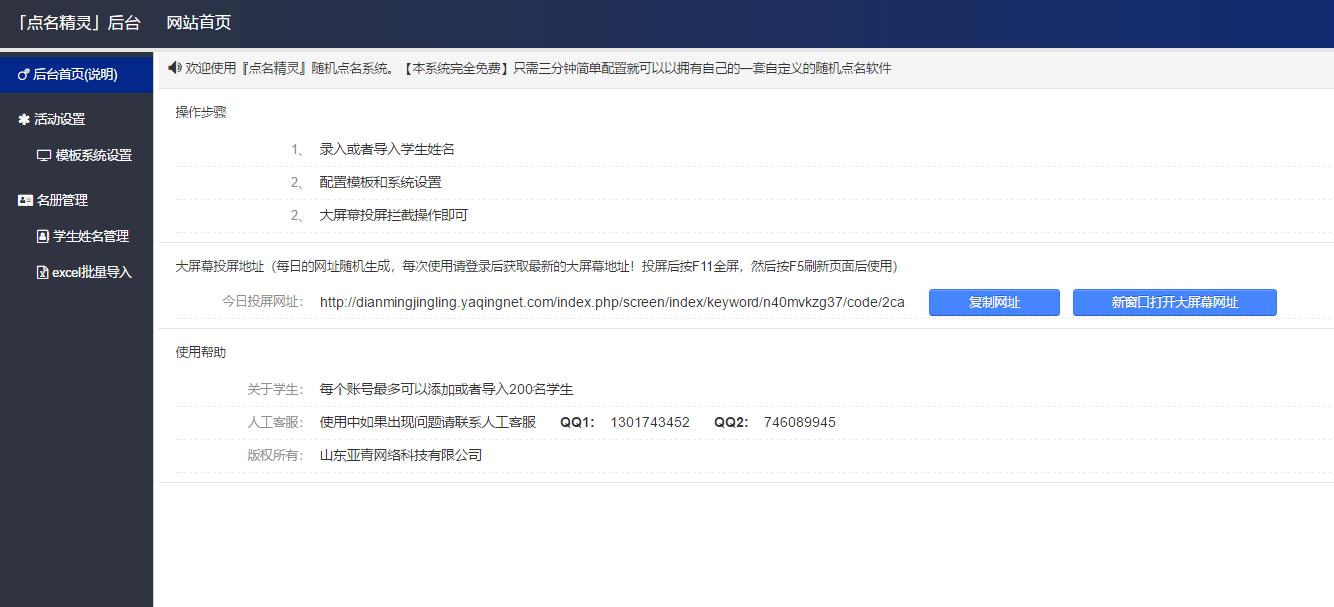Open the 学生姓名管理 page
Viewport: 1334px width, 607px height.
90,236
